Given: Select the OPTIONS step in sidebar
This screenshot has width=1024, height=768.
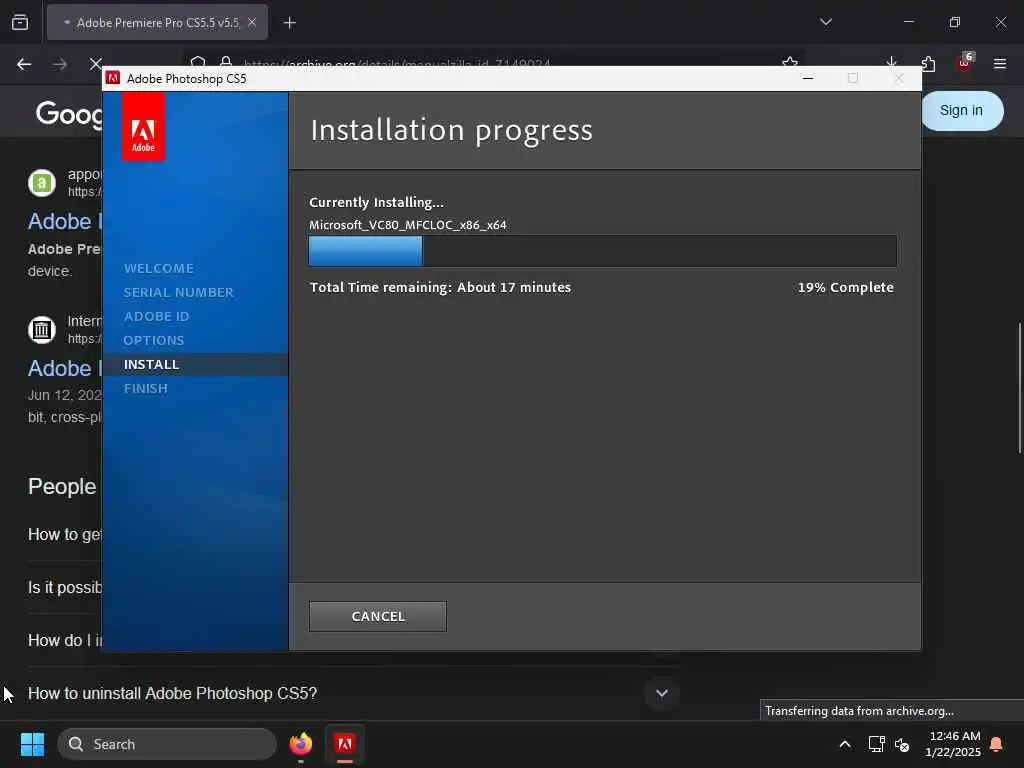Looking at the screenshot, I should pyautogui.click(x=153, y=340).
